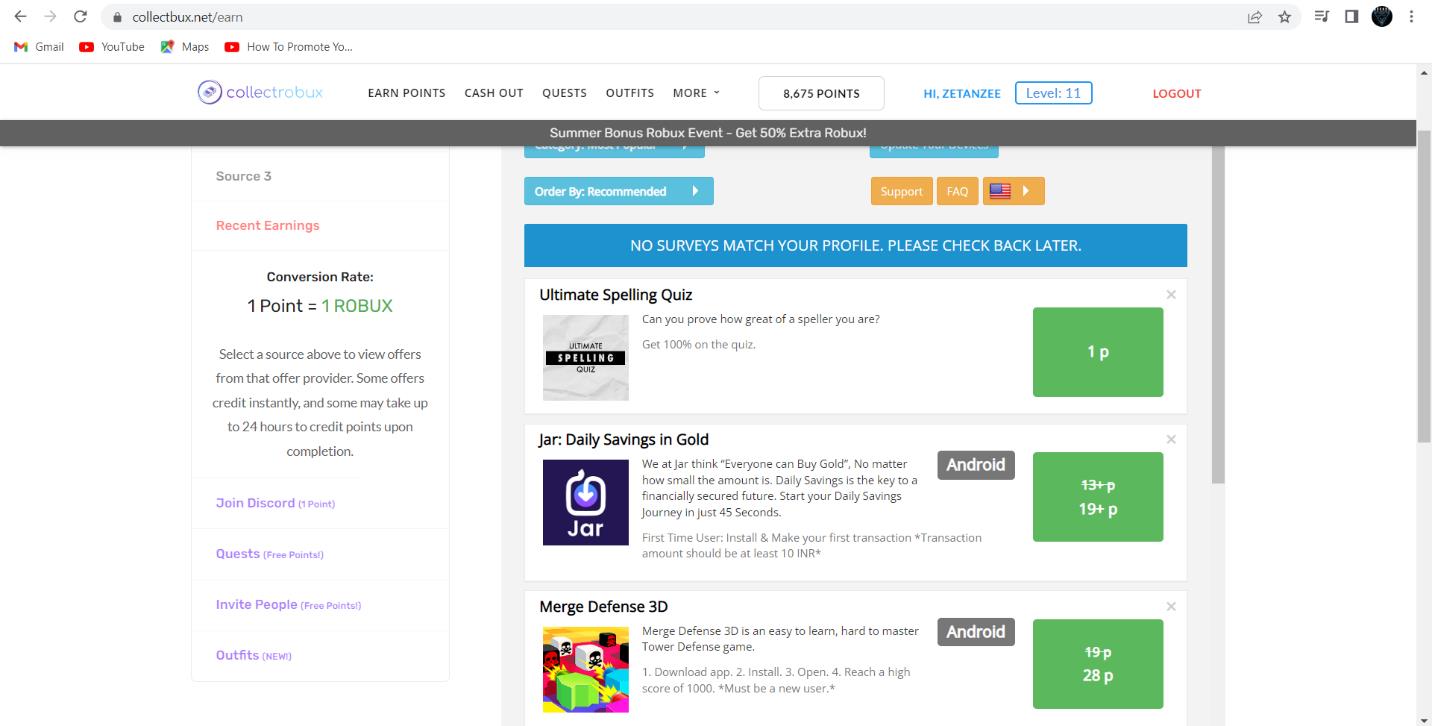Open the US flag country dropdown
This screenshot has width=1432, height=726.
[x=1014, y=191]
